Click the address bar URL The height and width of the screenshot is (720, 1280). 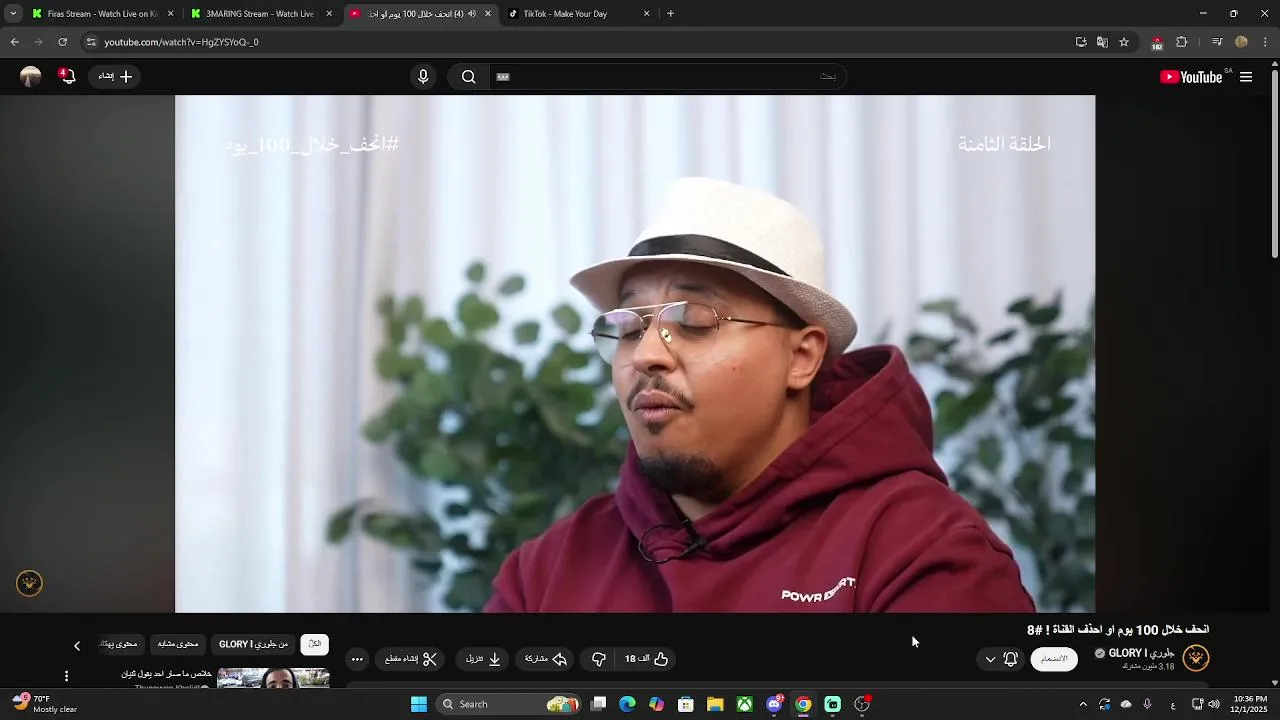click(x=181, y=42)
